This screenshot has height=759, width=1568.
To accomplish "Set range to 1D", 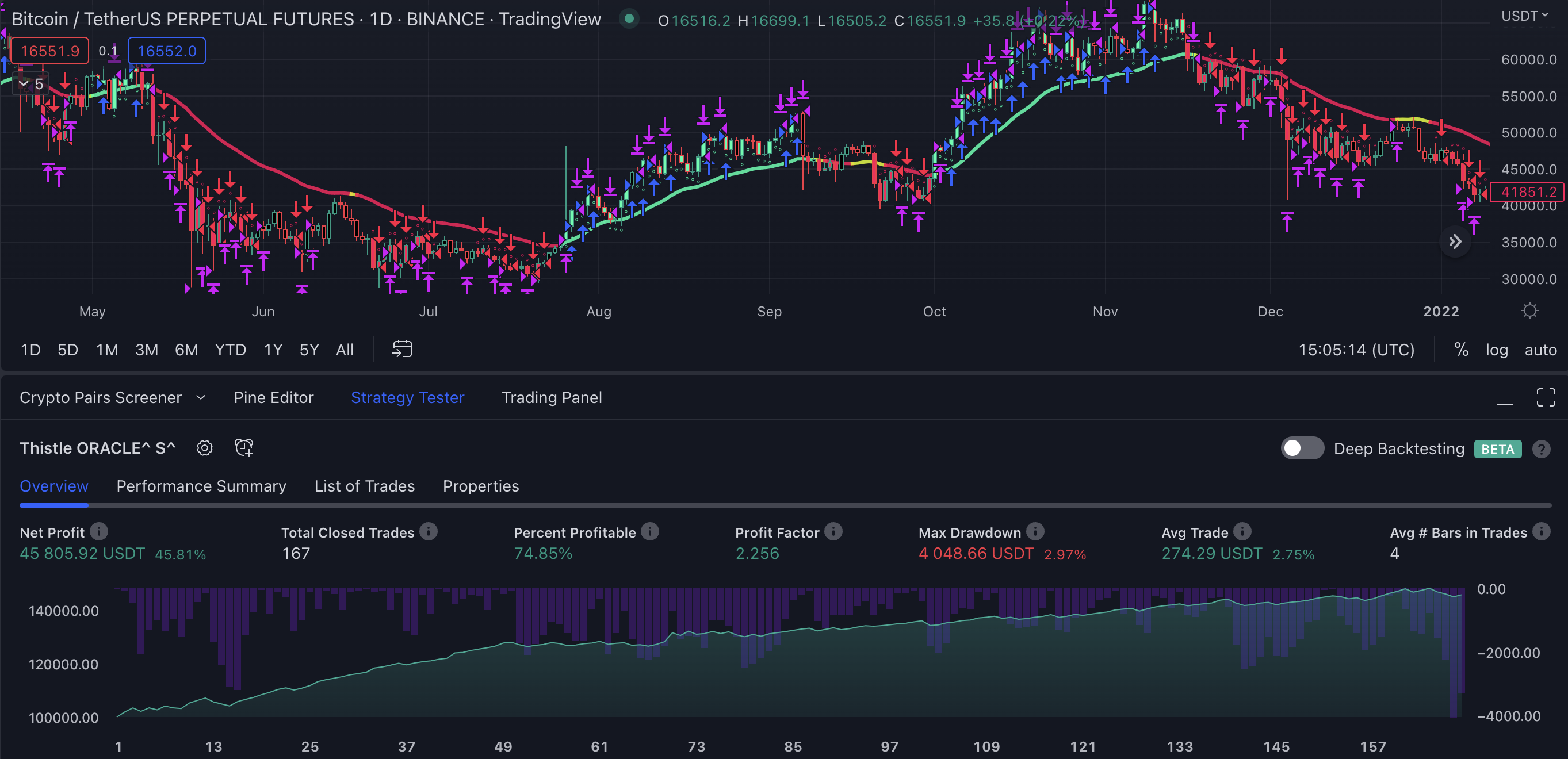I will (30, 350).
